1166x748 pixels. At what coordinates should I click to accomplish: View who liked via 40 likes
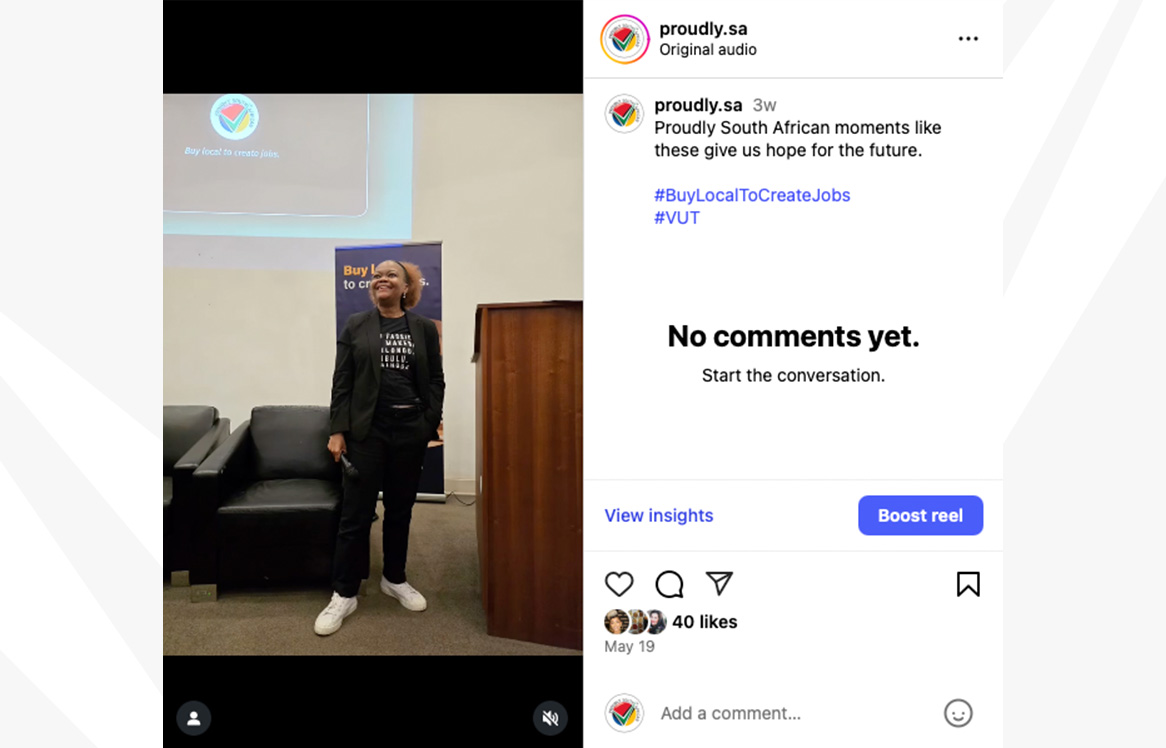point(704,622)
